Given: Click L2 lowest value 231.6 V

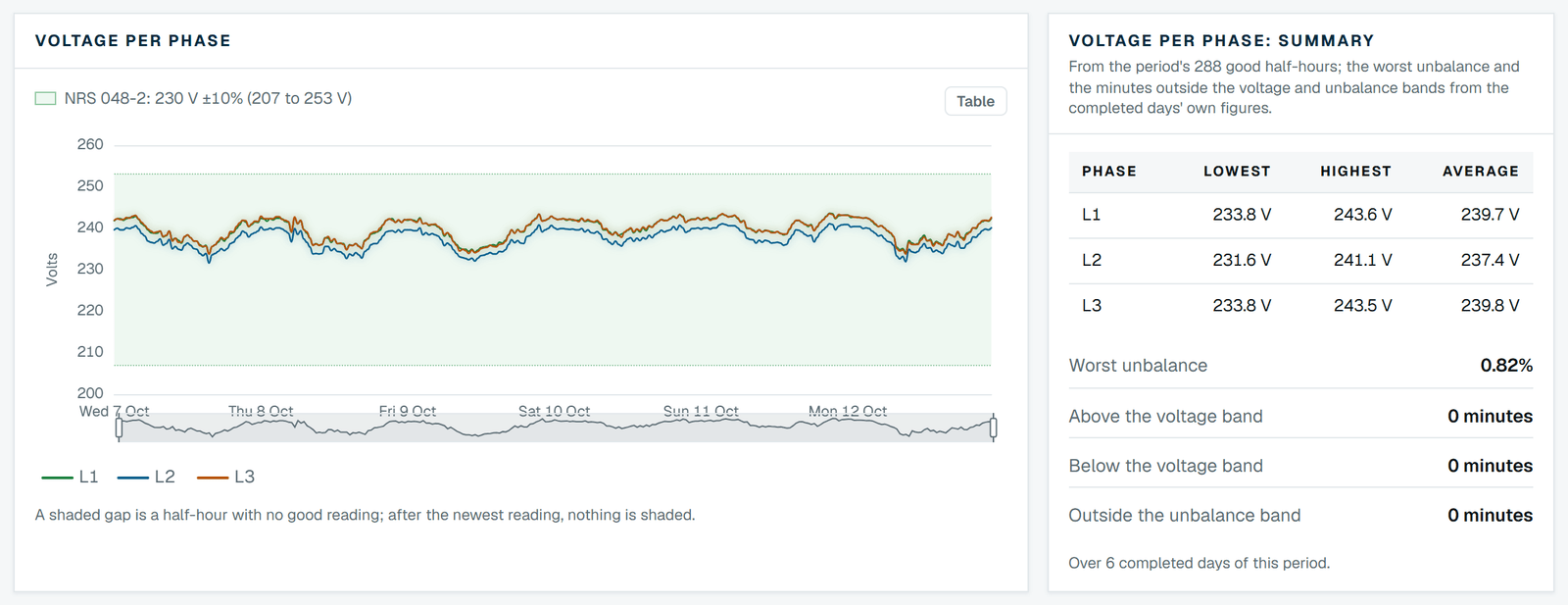Looking at the screenshot, I should [1242, 260].
